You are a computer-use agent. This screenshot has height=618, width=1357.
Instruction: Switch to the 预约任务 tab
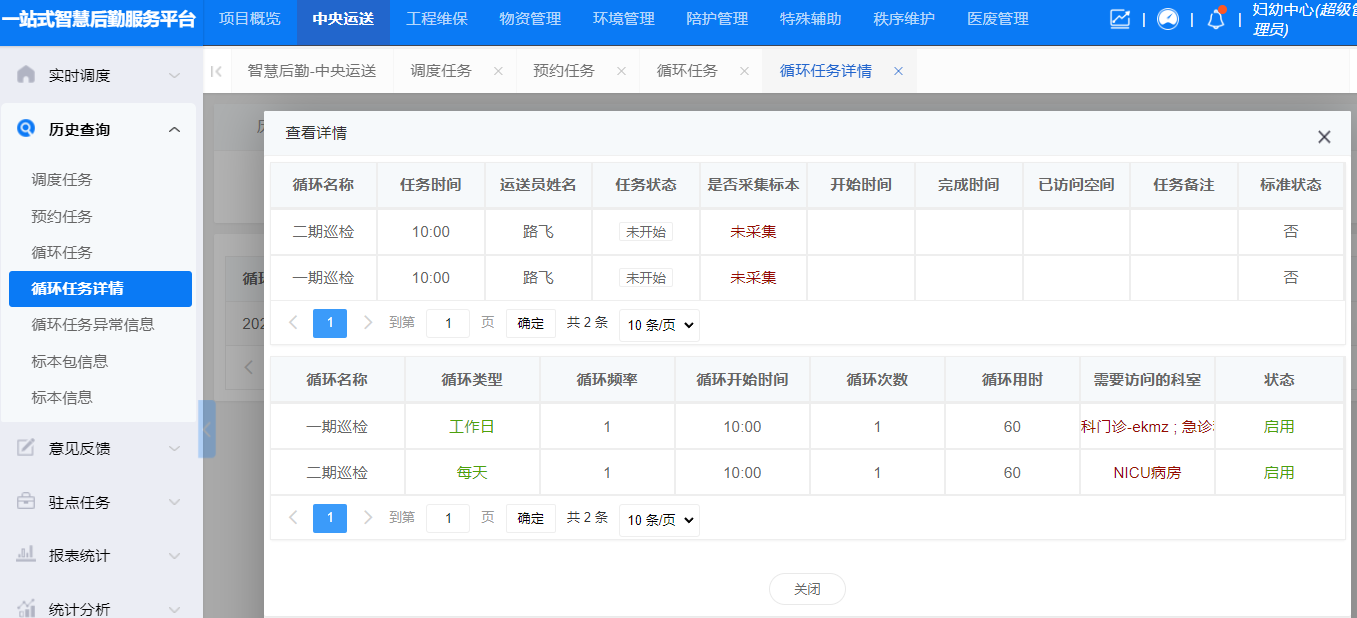tap(564, 71)
